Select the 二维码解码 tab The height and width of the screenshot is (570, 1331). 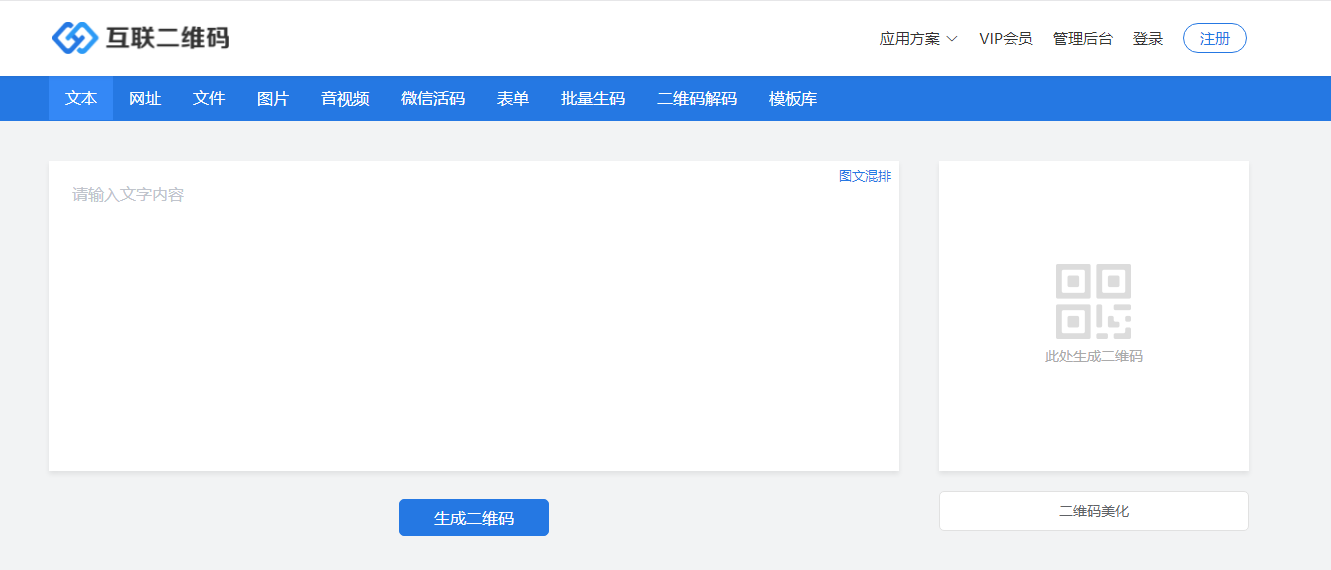pyautogui.click(x=697, y=99)
